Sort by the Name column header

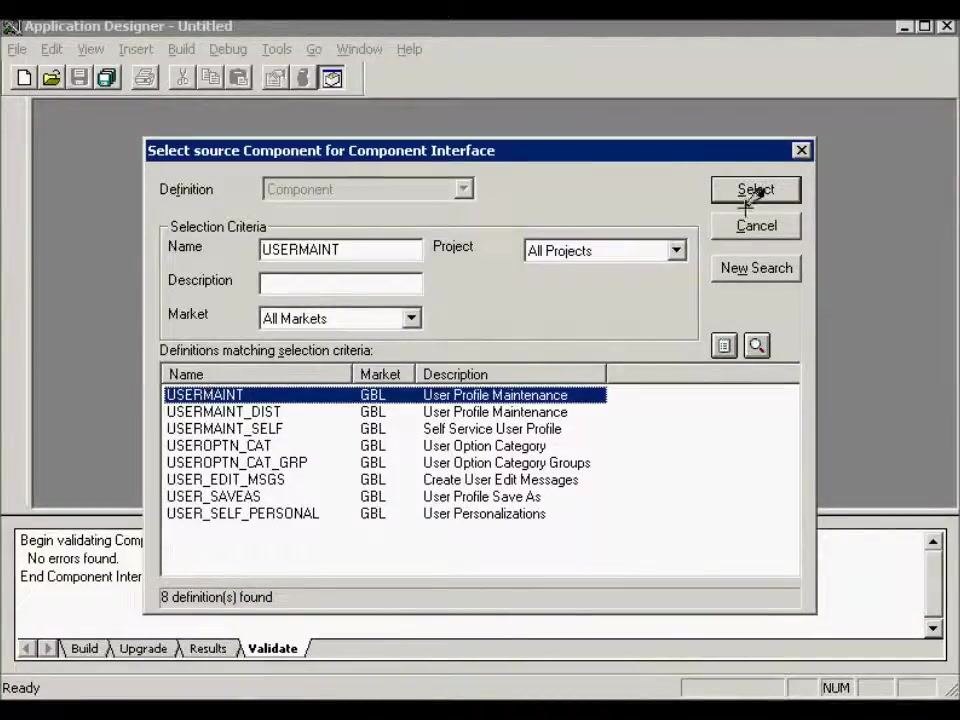click(x=257, y=374)
